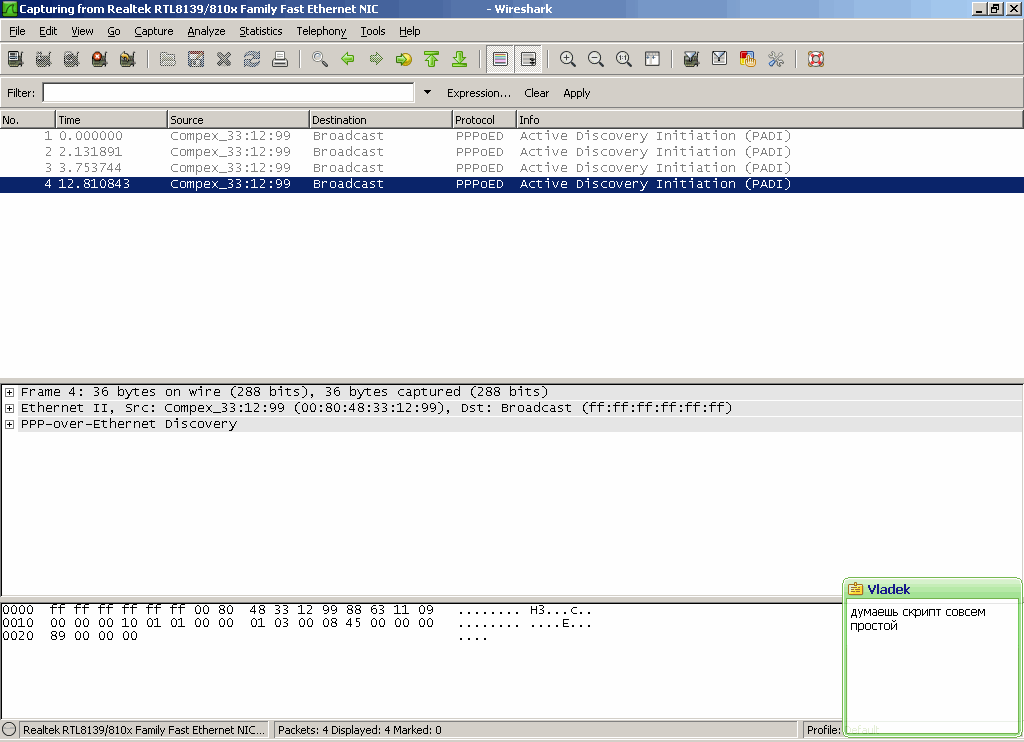Open preferences wrench icon
Viewport: 1024px width, 742px height.
(776, 59)
